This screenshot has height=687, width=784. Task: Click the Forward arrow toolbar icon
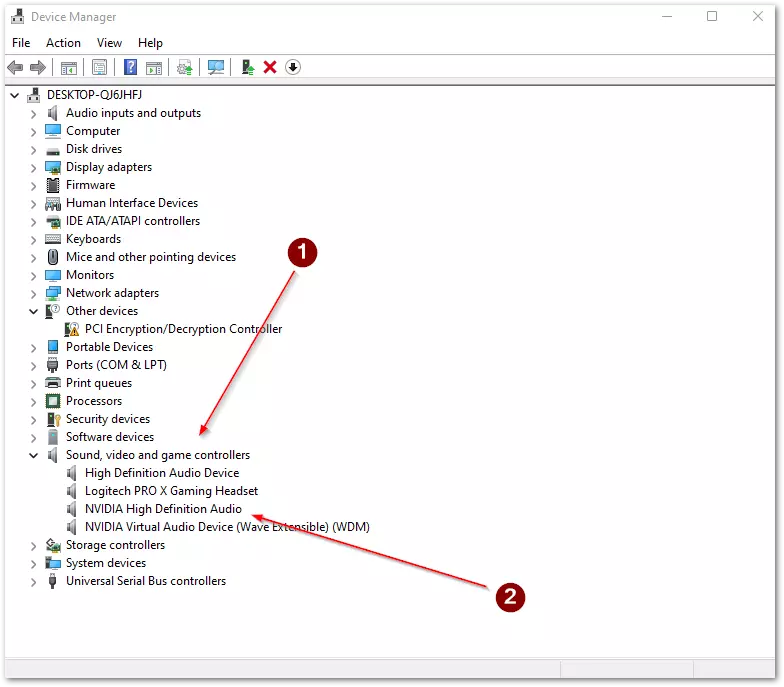click(38, 67)
